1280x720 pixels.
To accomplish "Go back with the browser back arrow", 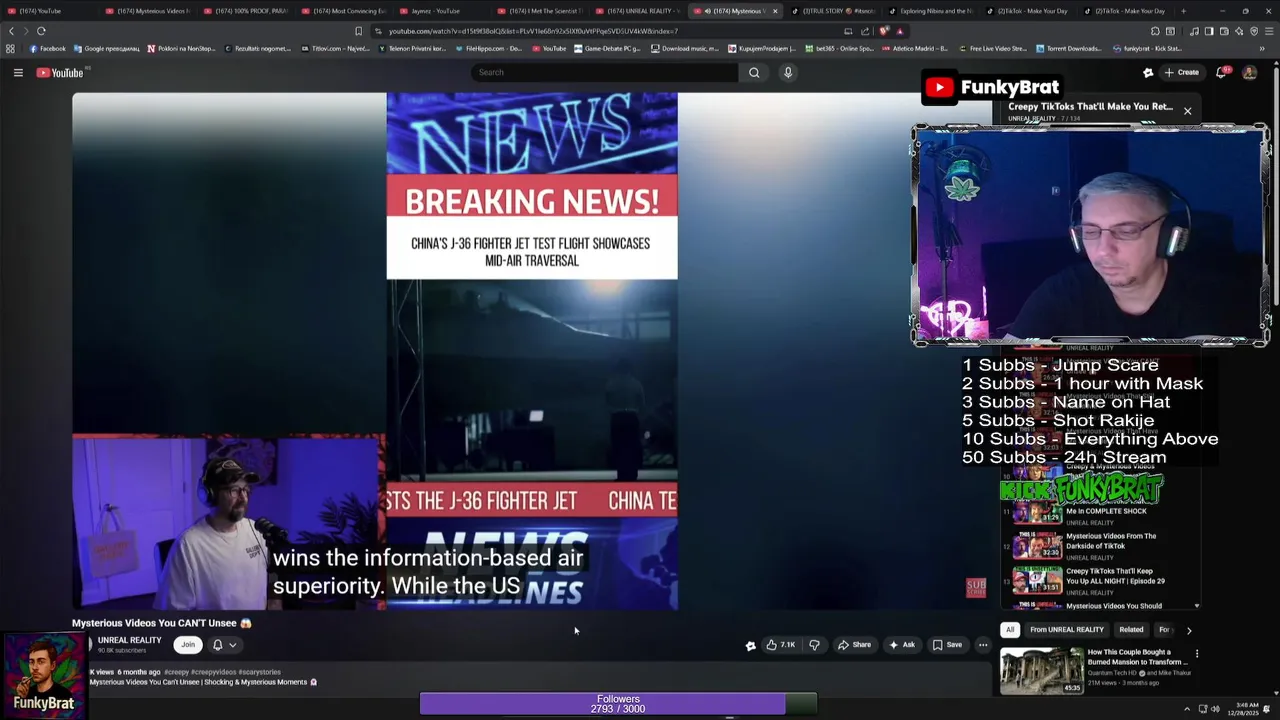I will 11,31.
